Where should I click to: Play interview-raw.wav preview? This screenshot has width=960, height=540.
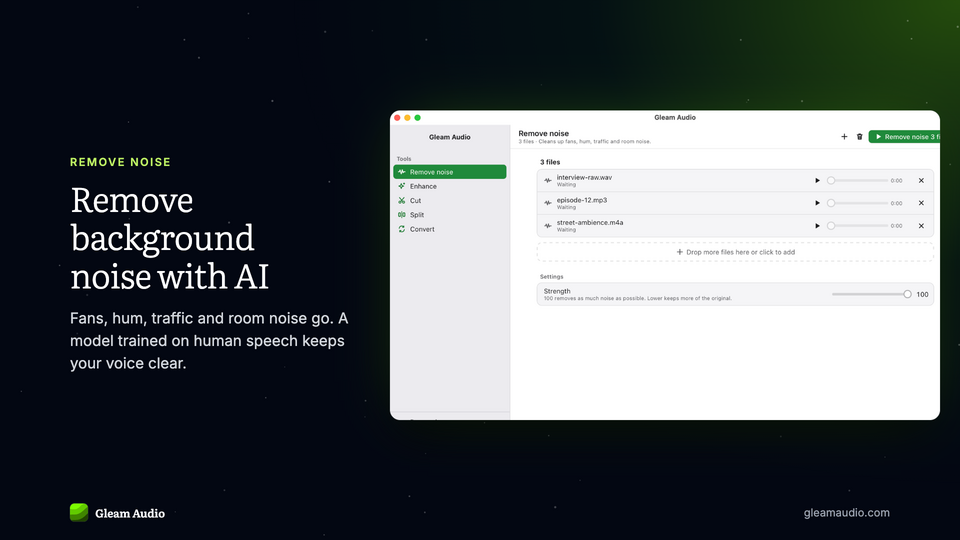(817, 181)
